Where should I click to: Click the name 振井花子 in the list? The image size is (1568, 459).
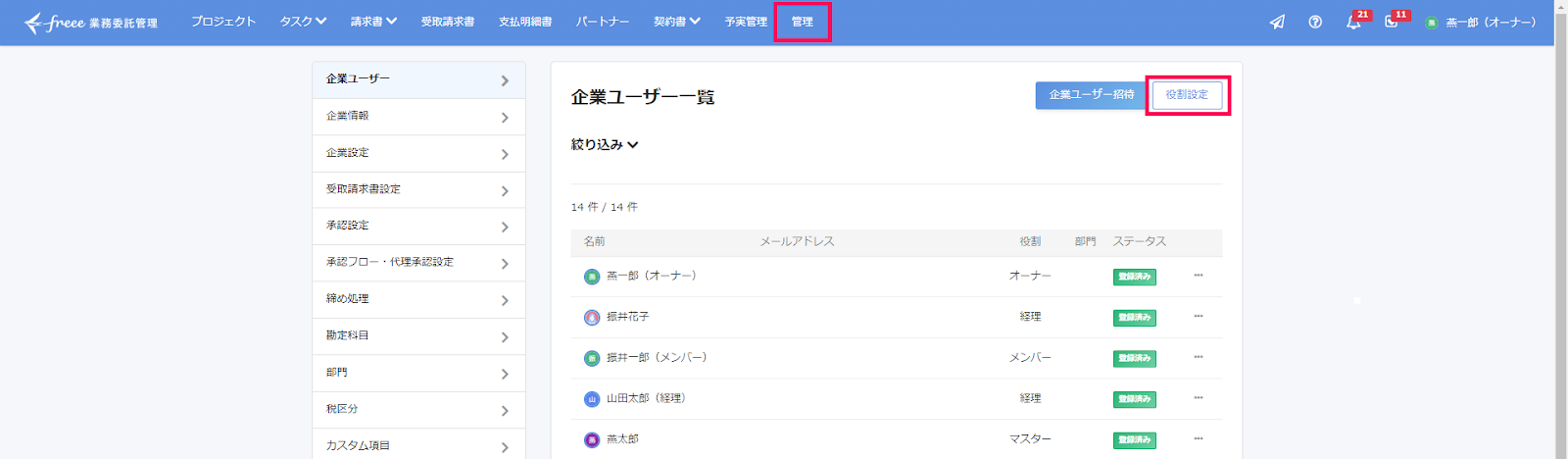coord(627,317)
